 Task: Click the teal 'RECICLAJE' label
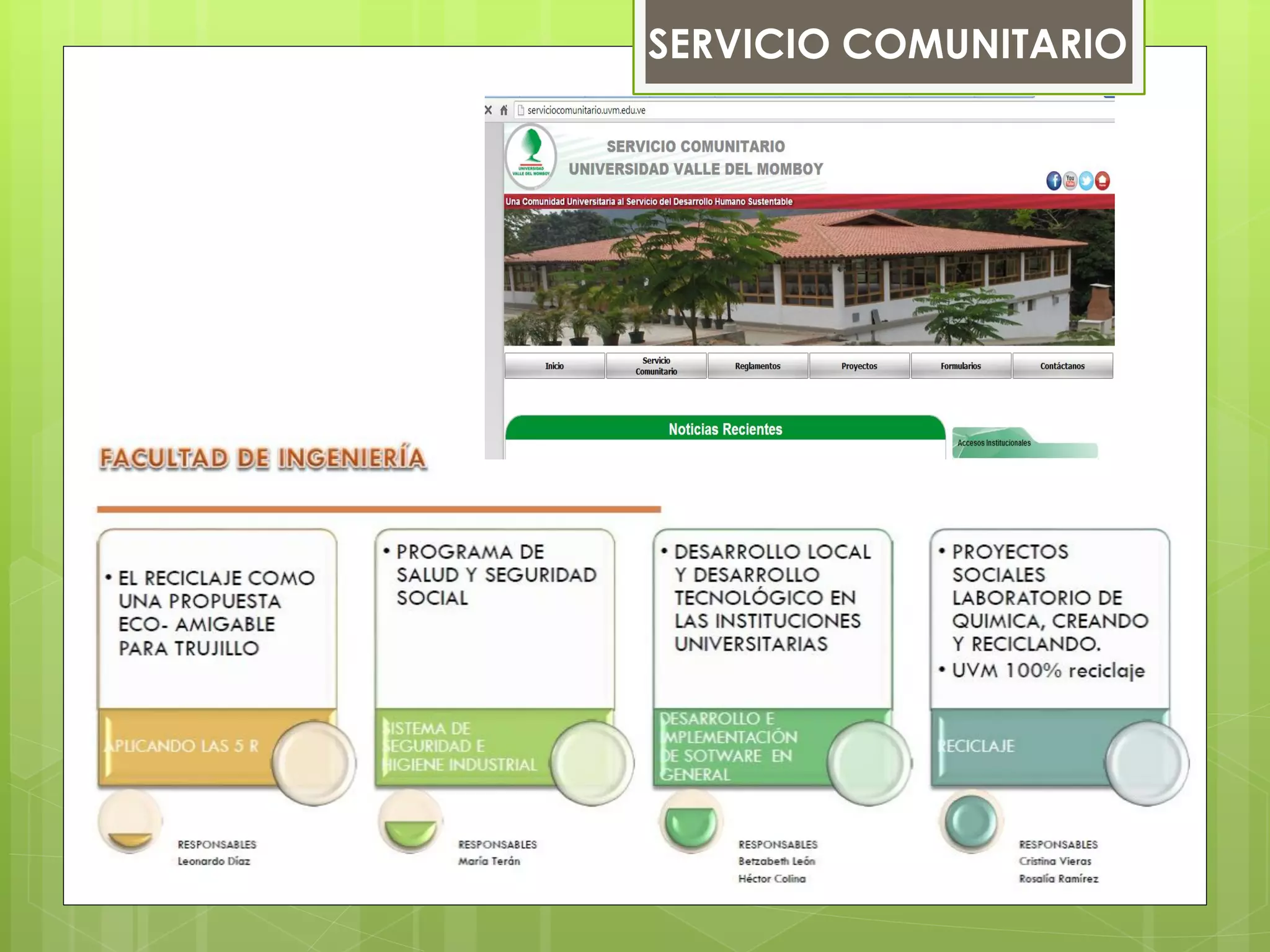pyautogui.click(x=976, y=746)
